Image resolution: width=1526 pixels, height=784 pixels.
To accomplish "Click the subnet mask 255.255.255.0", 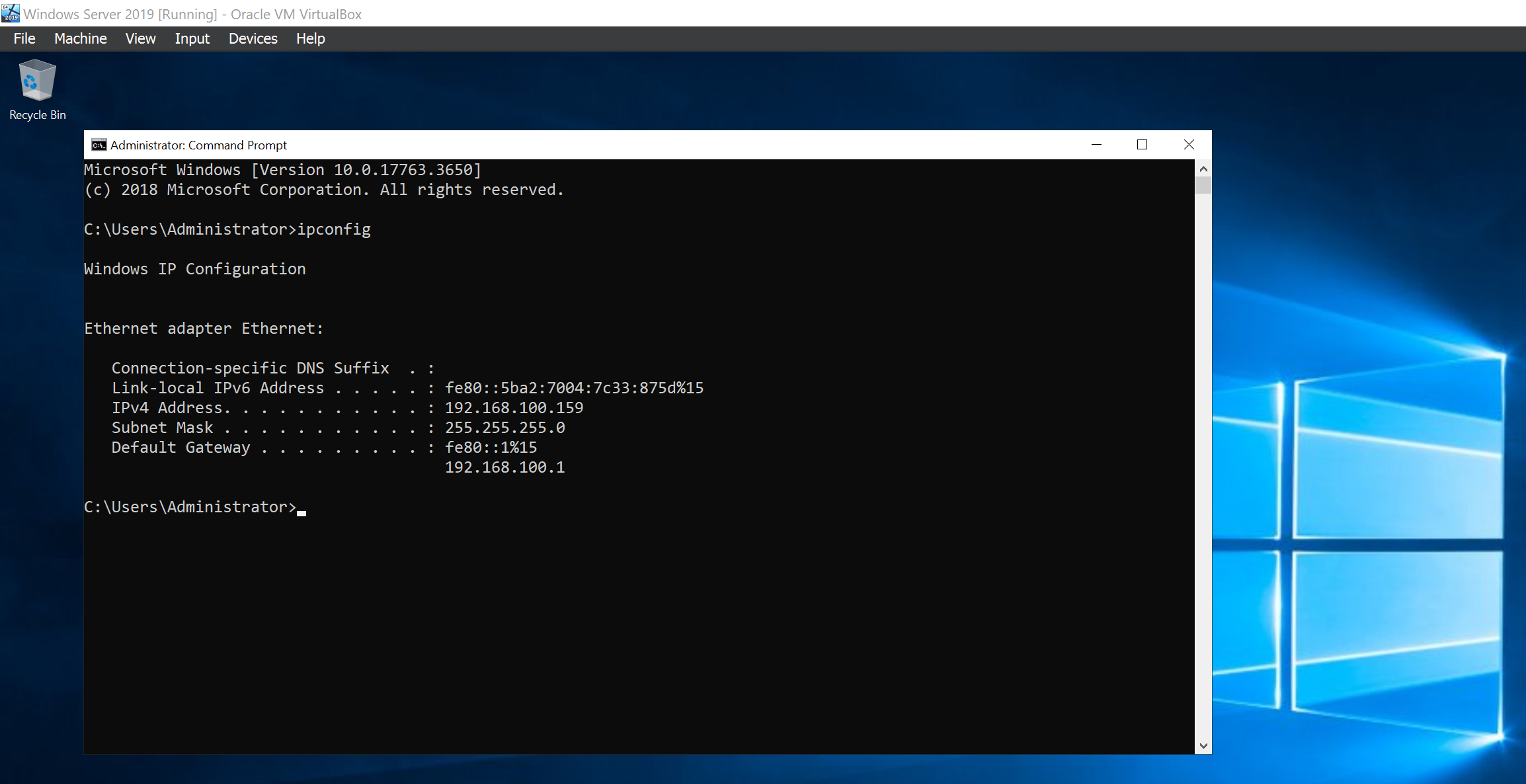I will tap(504, 428).
